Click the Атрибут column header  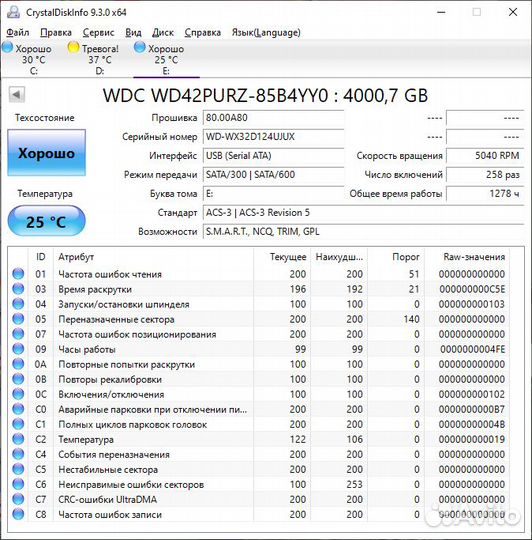[154, 257]
